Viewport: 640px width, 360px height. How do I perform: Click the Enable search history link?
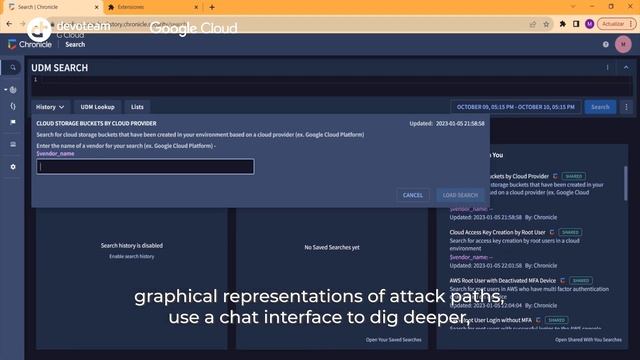coord(131,256)
